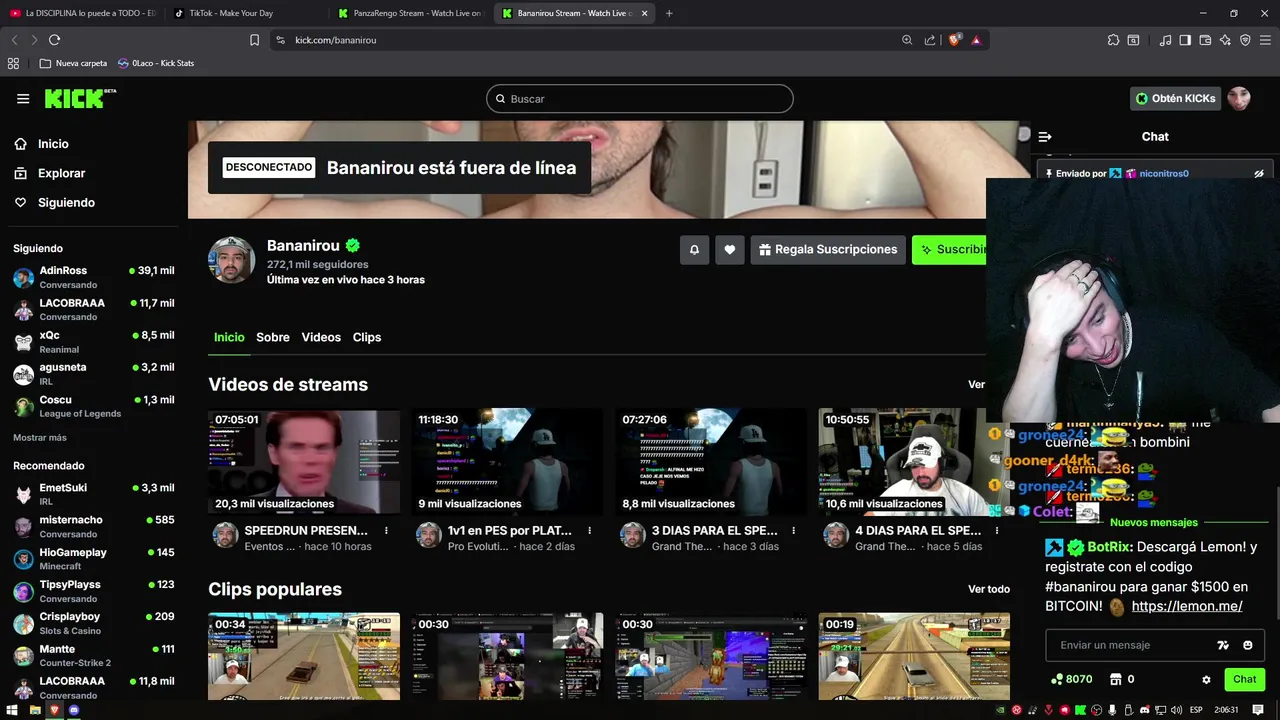
Task: Open Coscu channel in sidebar
Action: pos(94,406)
